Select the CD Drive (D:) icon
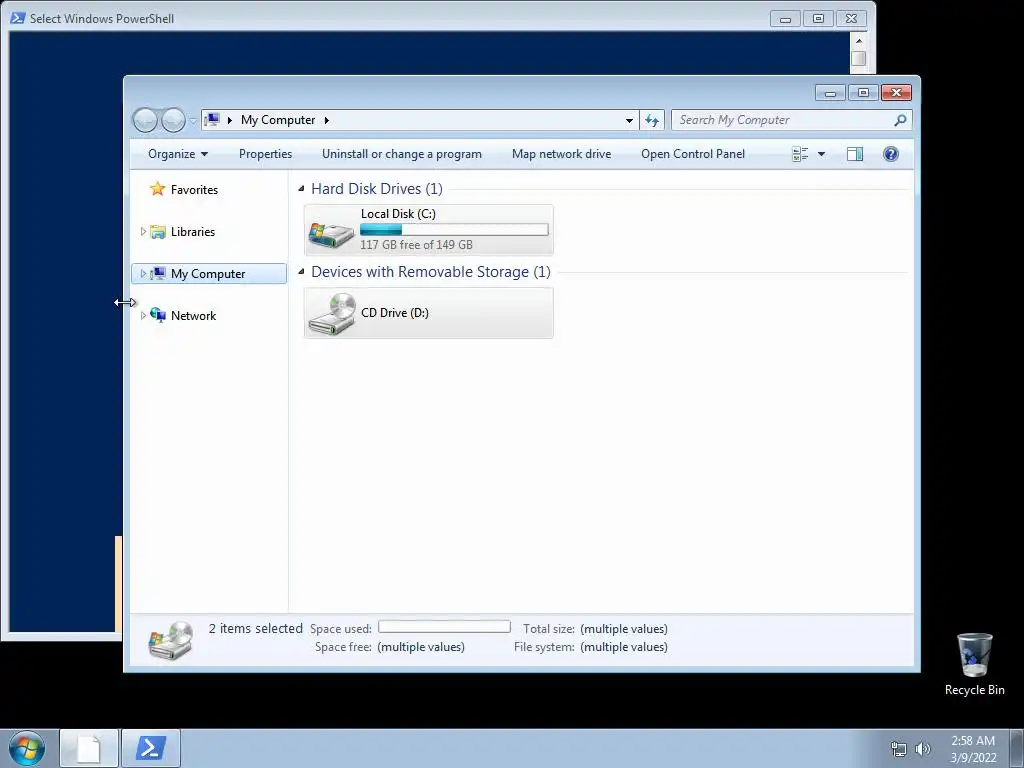 [x=332, y=313]
